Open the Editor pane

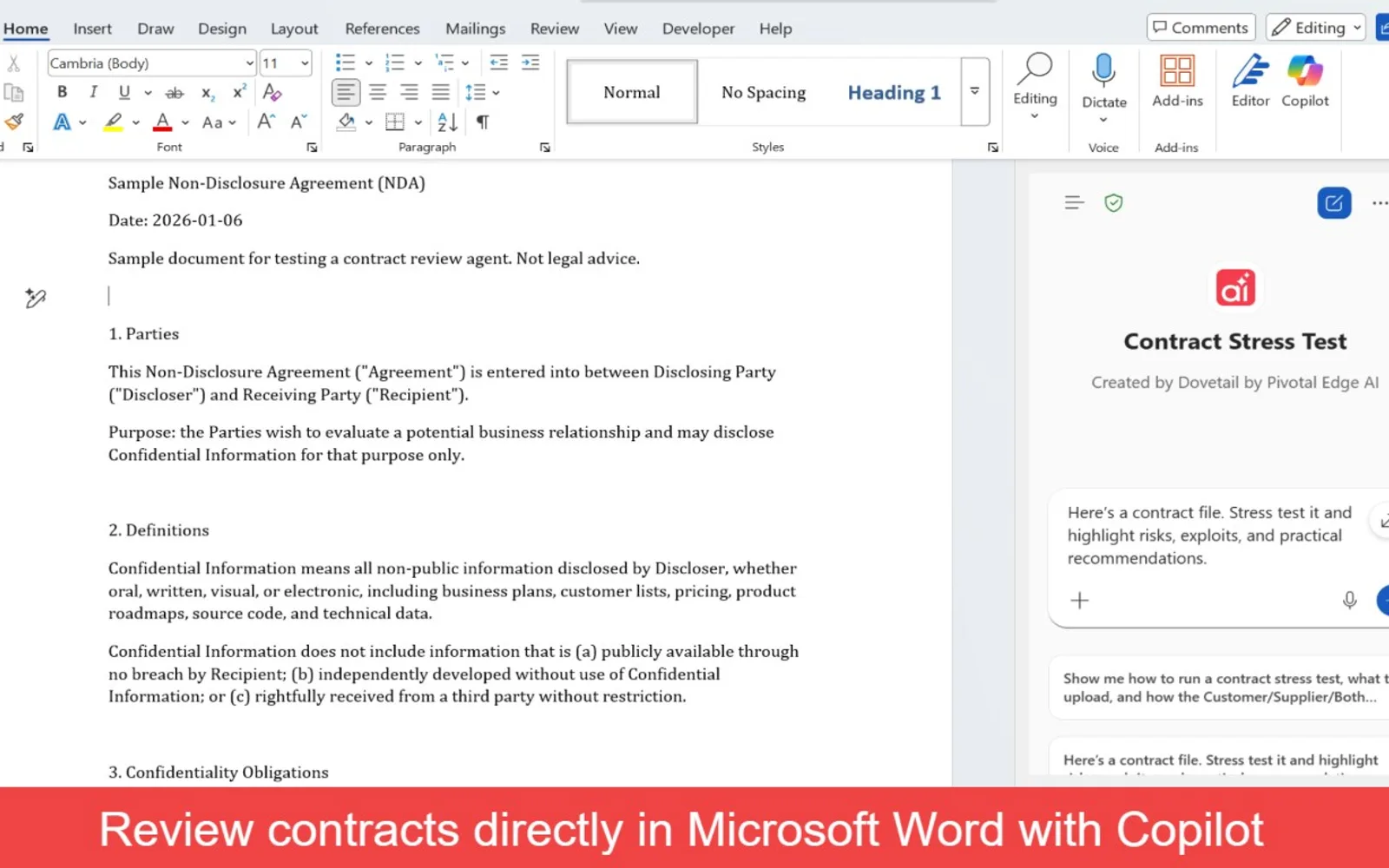click(1250, 81)
